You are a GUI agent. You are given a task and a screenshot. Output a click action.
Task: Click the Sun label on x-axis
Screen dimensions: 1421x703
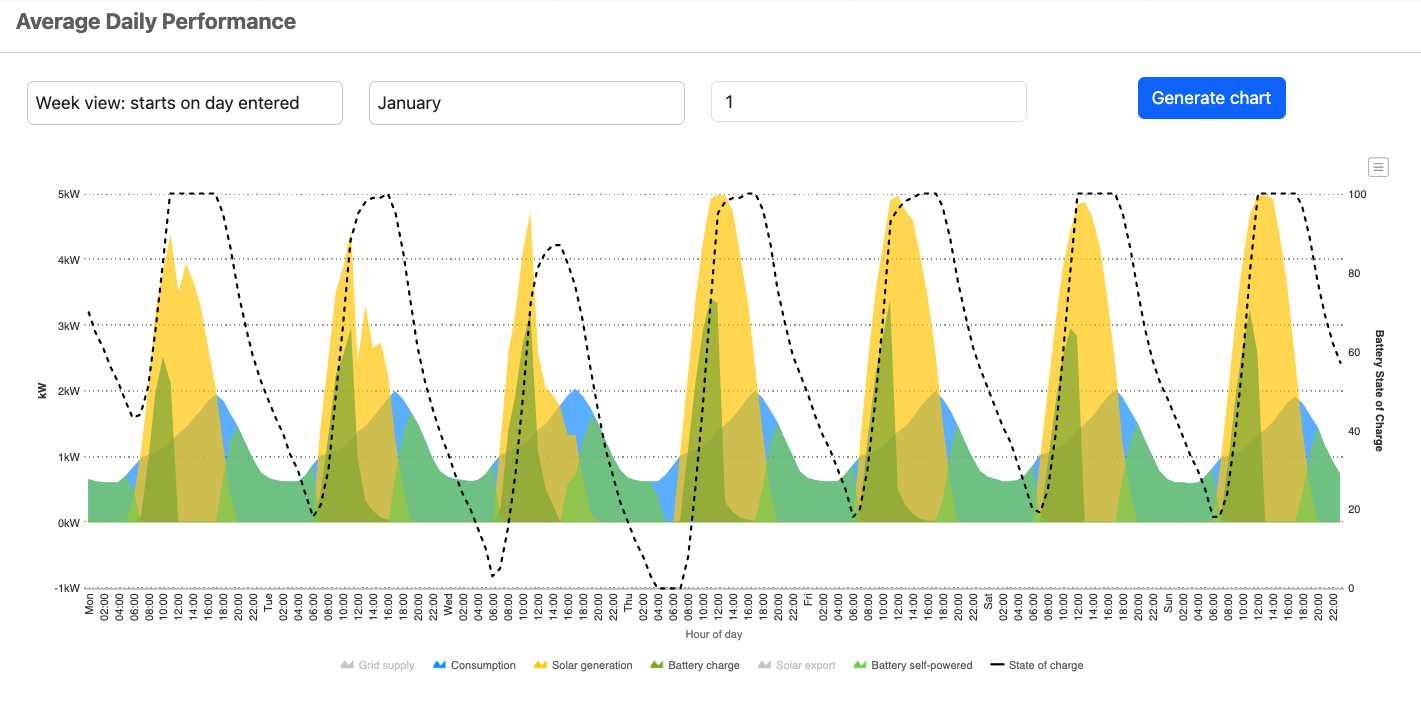point(1169,604)
